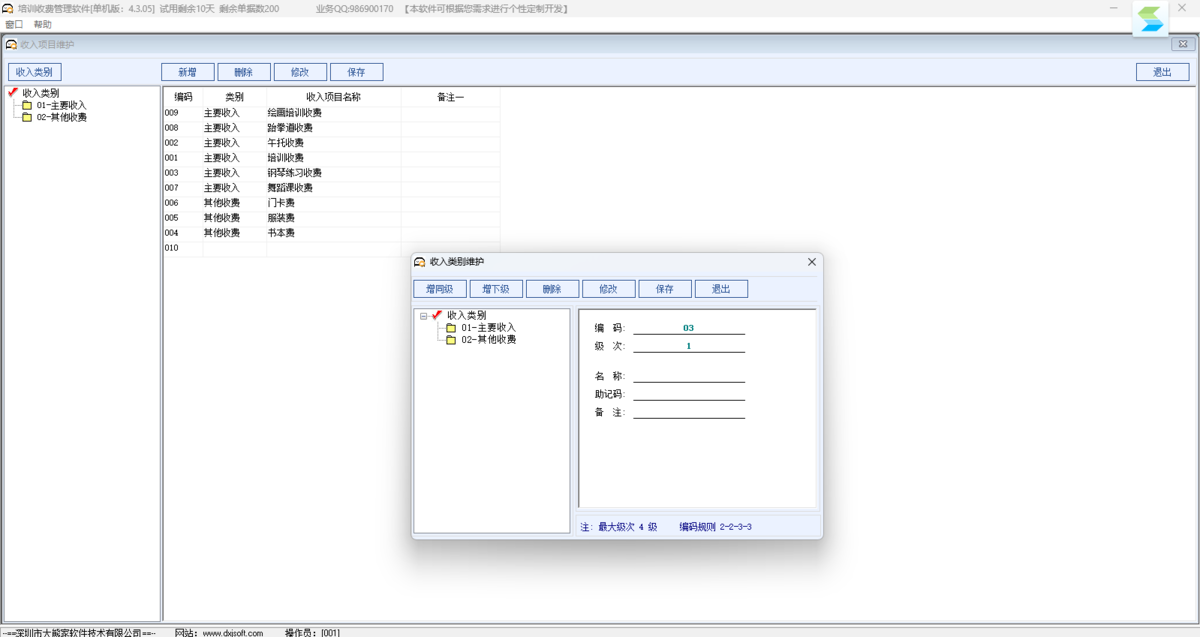Image resolution: width=1200 pixels, height=637 pixels.
Task: Select the row 舞蹈课收费
Action: [332, 188]
